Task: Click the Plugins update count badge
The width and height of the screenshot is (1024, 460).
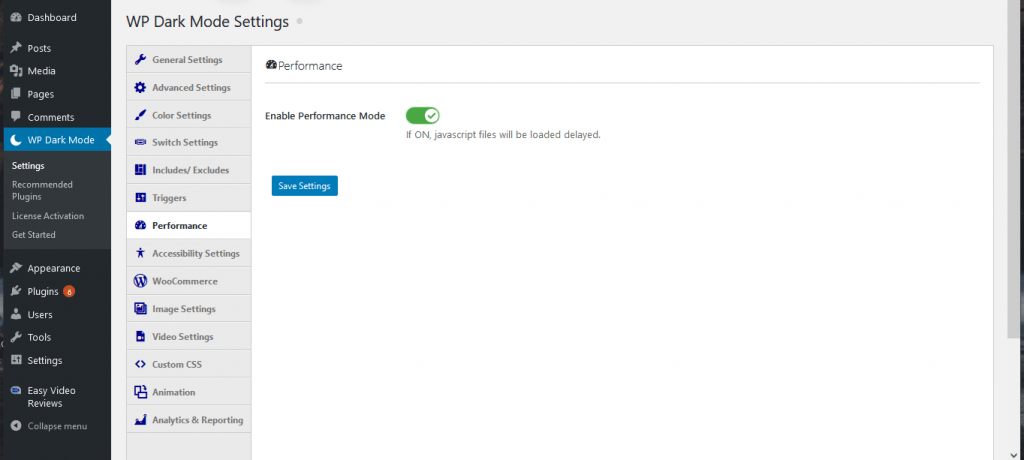Action: pos(69,291)
